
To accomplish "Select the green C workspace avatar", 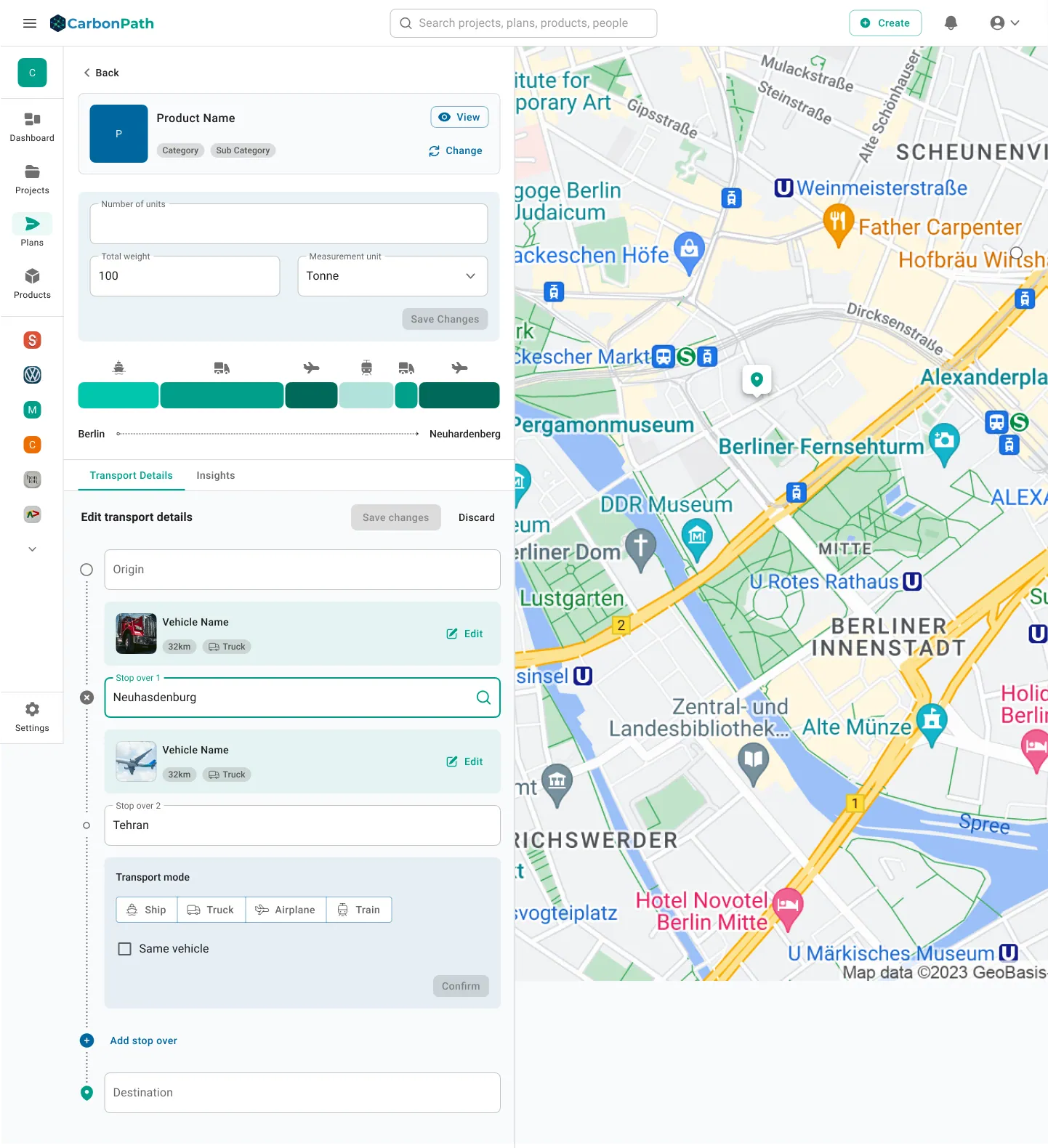I will point(32,73).
